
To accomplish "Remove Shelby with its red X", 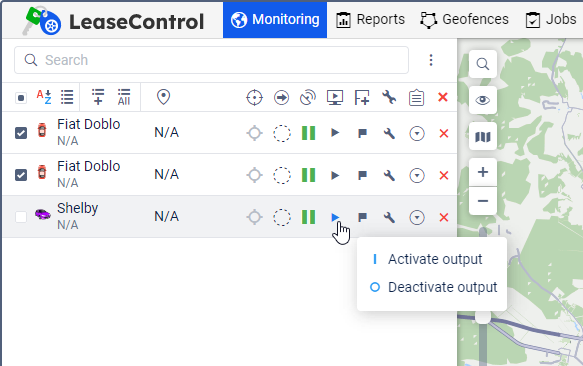I will pos(444,217).
